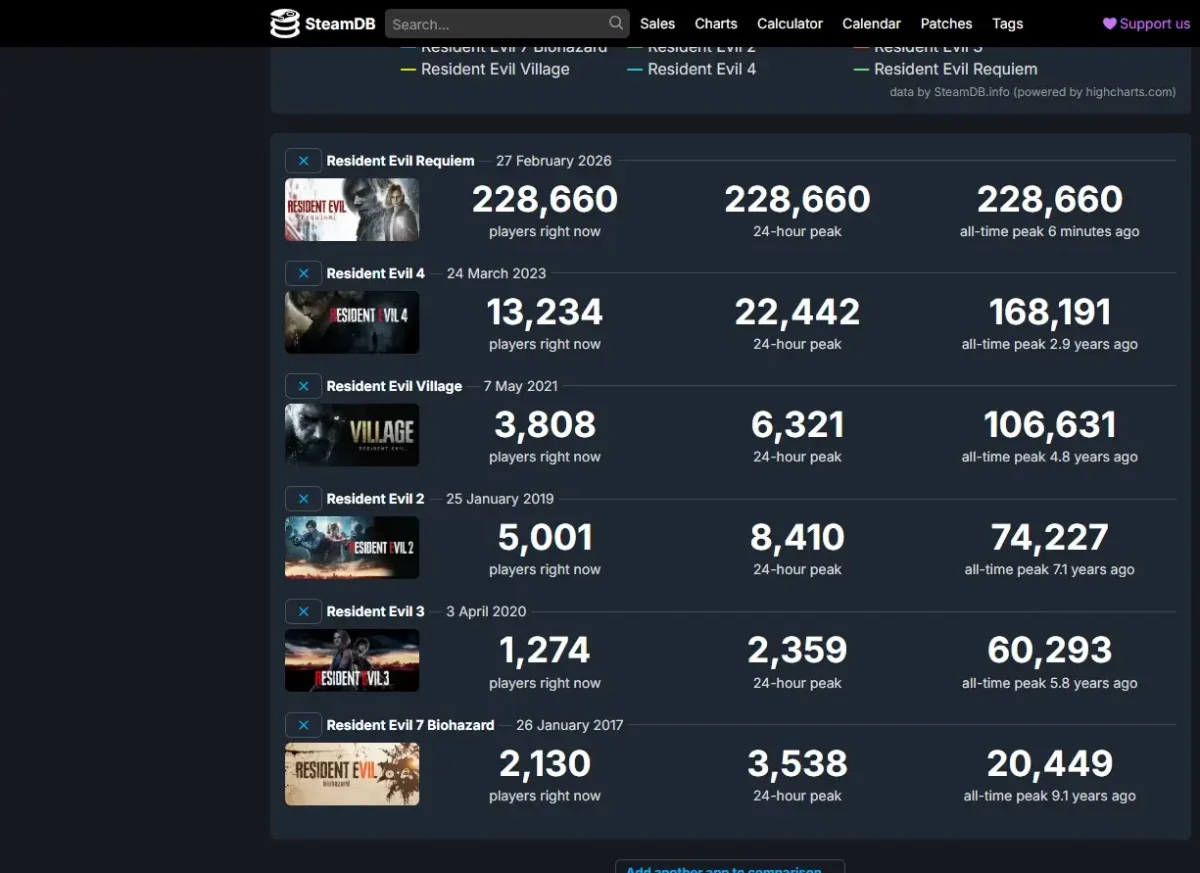Remove Resident Evil 3 from the comparison

pos(302,611)
